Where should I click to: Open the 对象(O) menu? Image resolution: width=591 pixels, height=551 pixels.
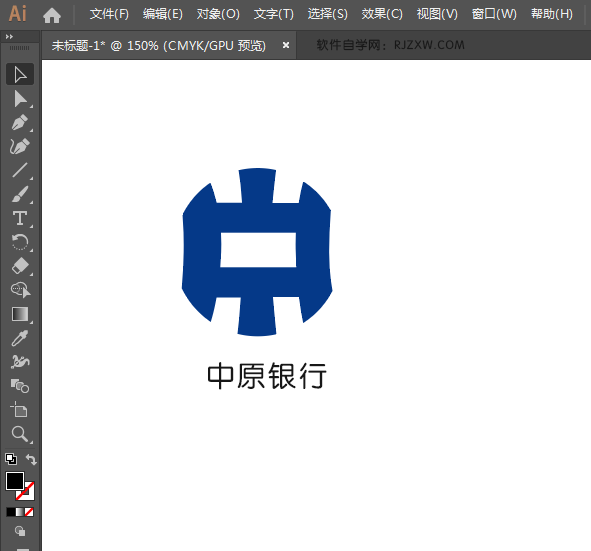pyautogui.click(x=218, y=14)
